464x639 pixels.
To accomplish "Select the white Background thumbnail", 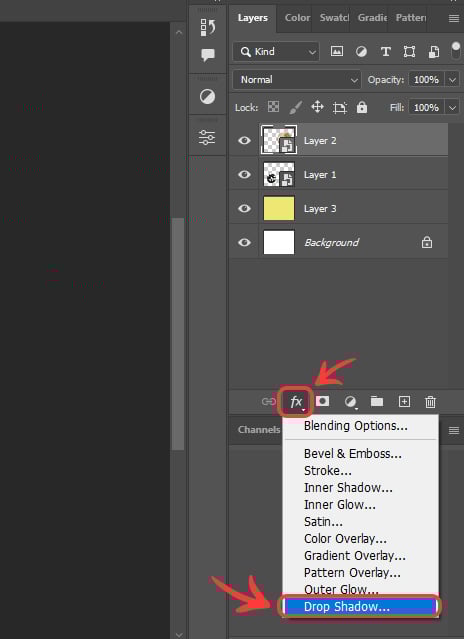I will pyautogui.click(x=279, y=242).
